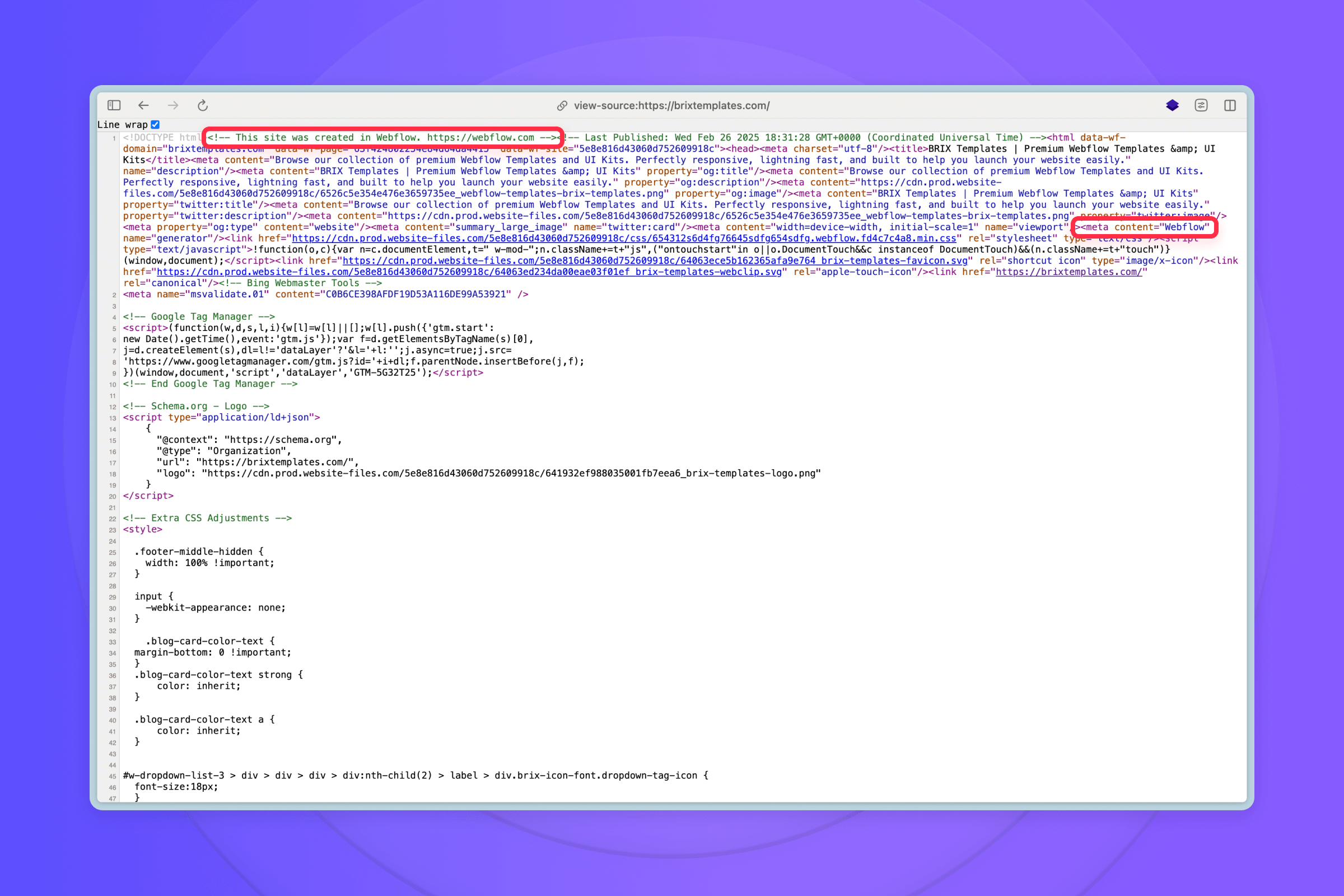The width and height of the screenshot is (1344, 896).
Task: Click the '-webkit-appearance: none;' rule
Action: coord(216,608)
